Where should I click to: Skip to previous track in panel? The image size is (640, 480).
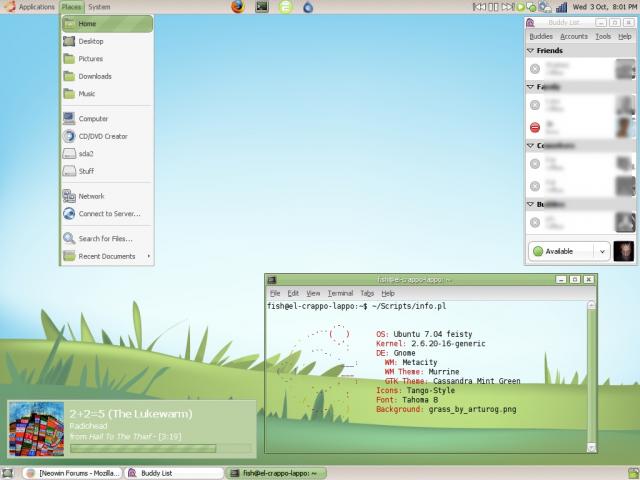pyautogui.click(x=479, y=7)
